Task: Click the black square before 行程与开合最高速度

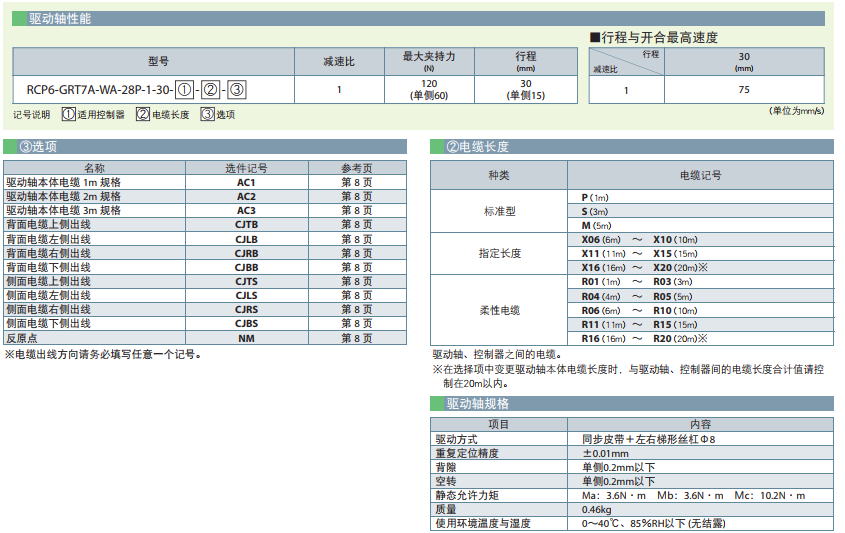Action: click(595, 38)
